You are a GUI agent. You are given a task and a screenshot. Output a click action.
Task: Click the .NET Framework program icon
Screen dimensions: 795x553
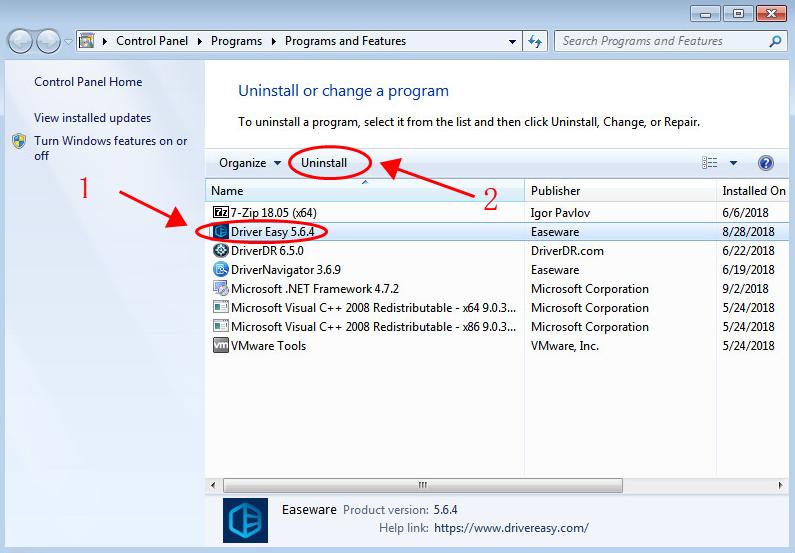point(221,288)
